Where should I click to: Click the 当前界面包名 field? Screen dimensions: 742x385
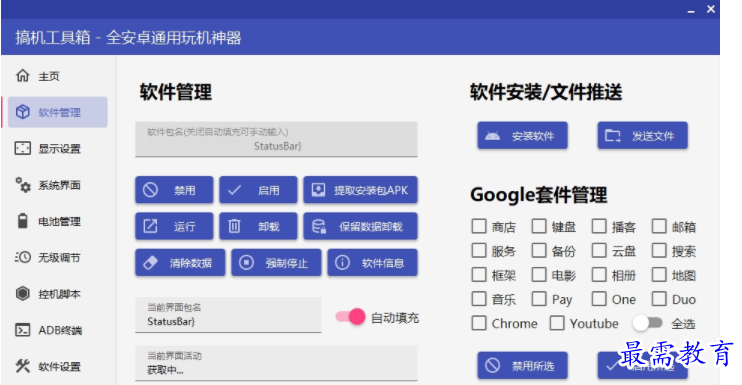(228, 315)
